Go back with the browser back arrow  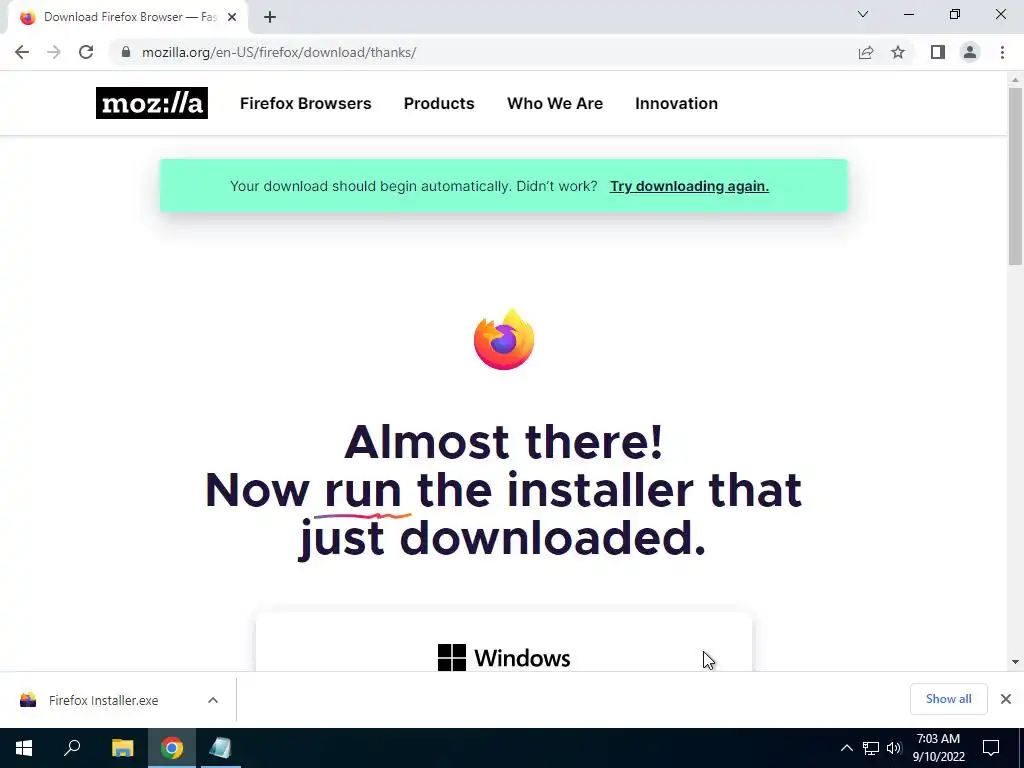tap(22, 52)
